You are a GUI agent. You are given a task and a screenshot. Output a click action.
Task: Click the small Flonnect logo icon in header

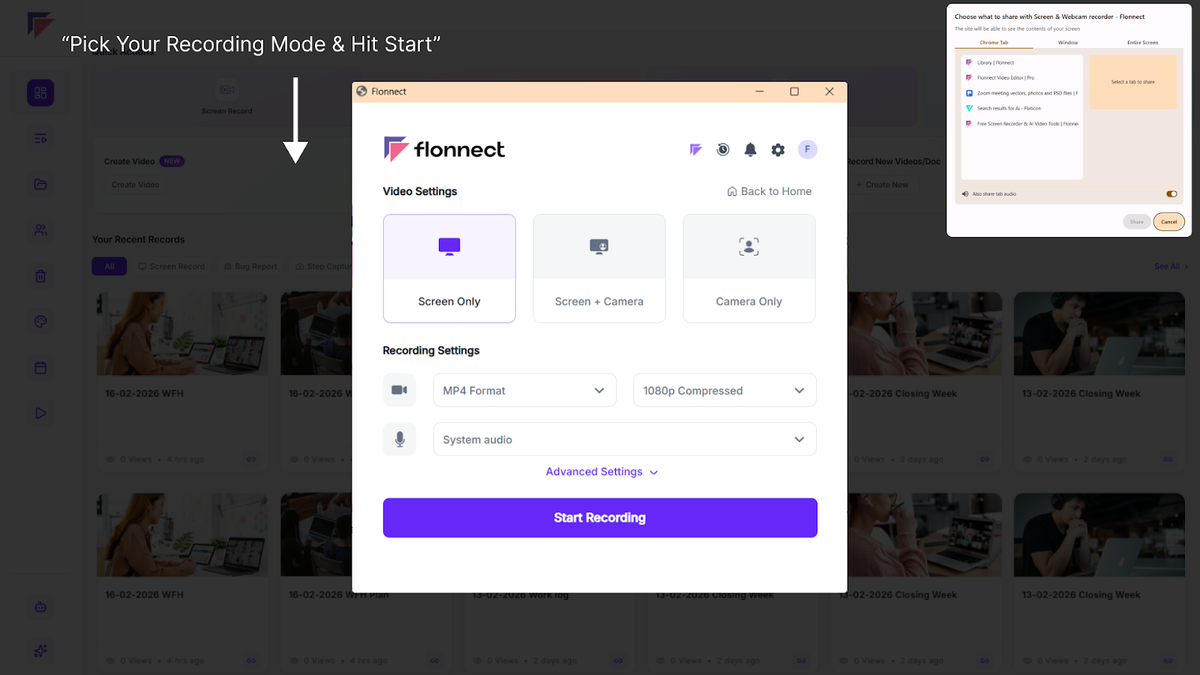pyautogui.click(x=696, y=150)
